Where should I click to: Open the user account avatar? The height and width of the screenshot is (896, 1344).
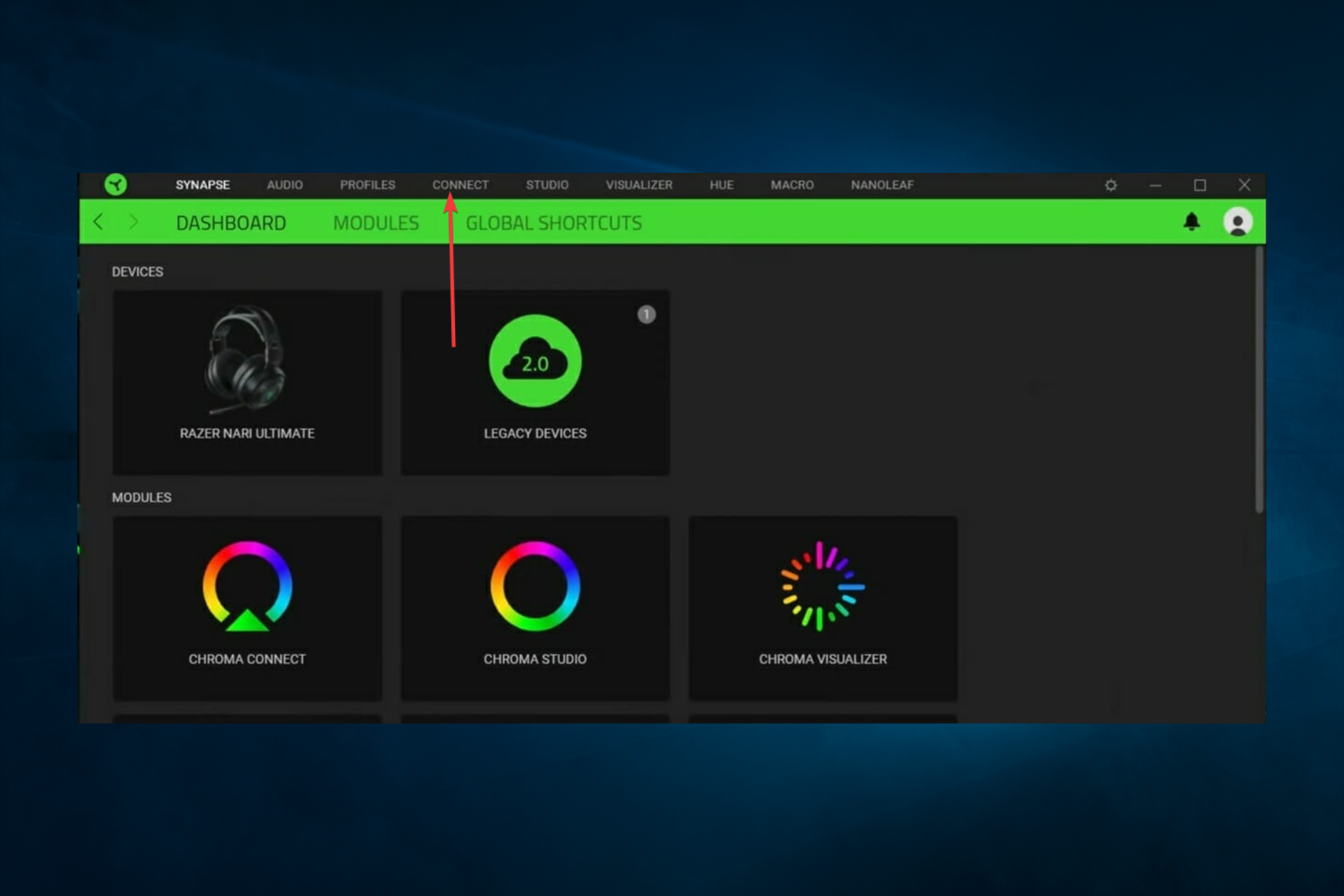pos(1238,222)
